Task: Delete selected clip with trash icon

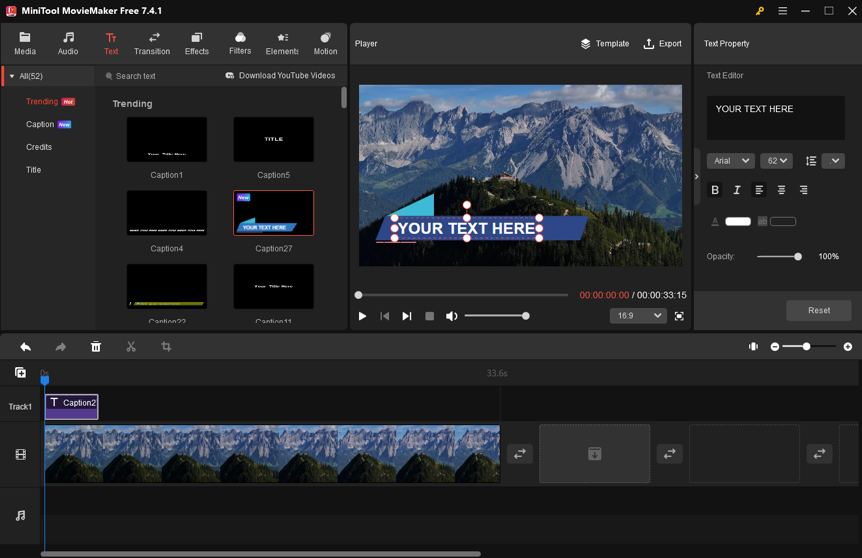Action: tap(96, 347)
